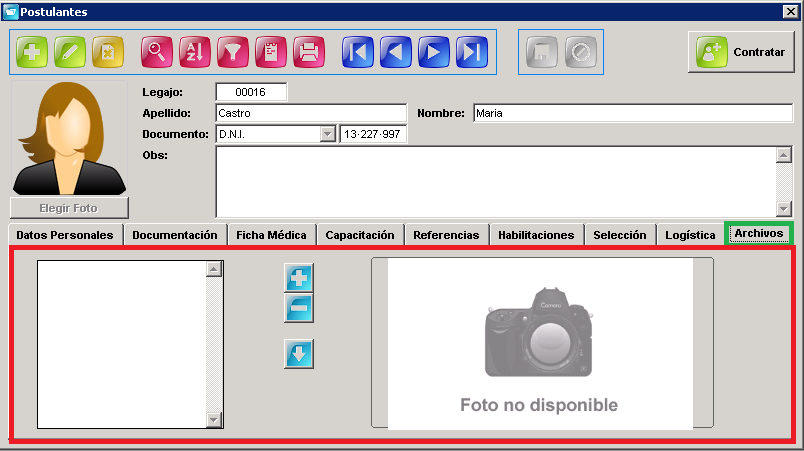
Task: Open the magnifier search icon
Action: 157,52
